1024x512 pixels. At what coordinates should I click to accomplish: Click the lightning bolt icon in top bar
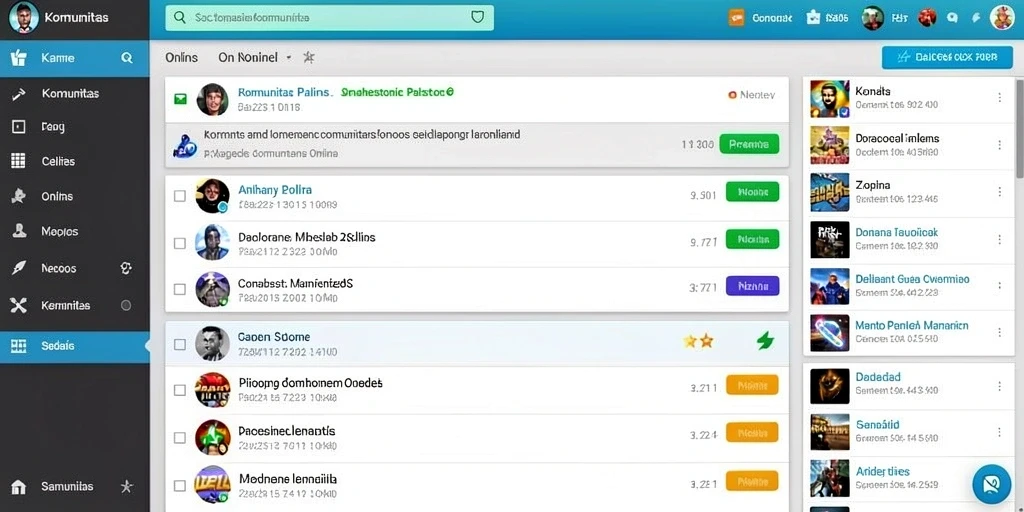(976, 18)
